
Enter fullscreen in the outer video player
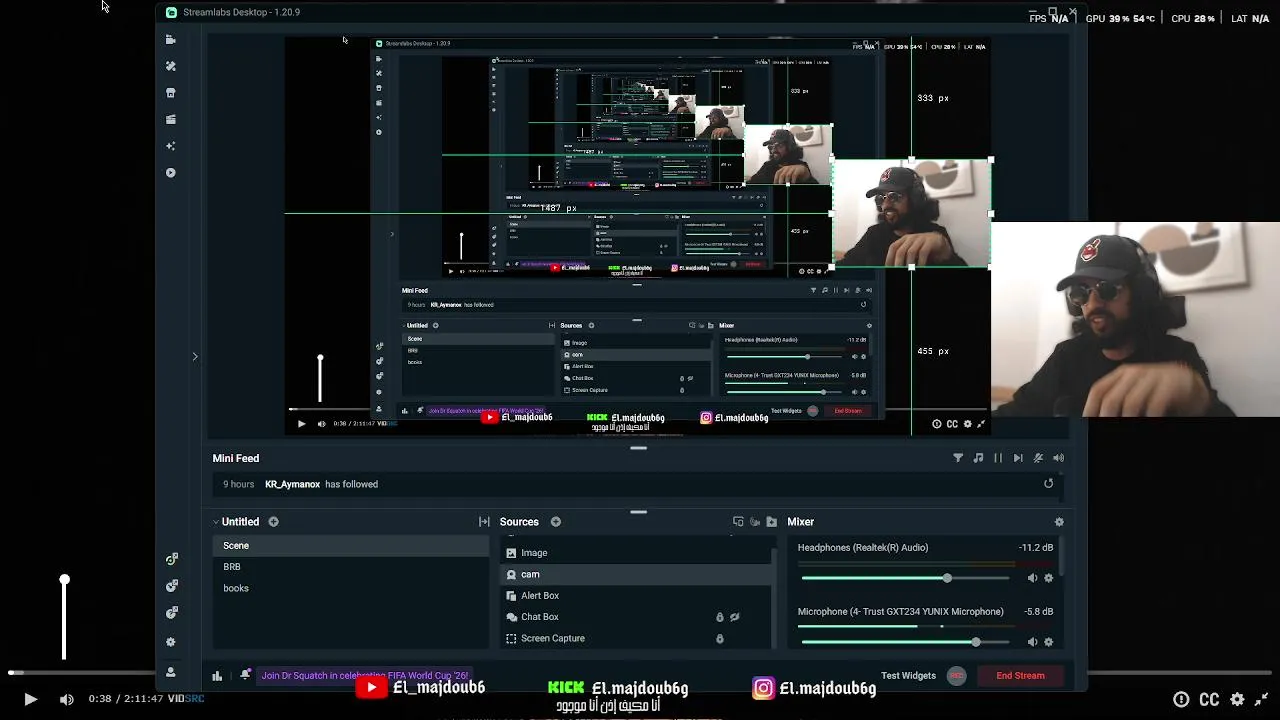click(1262, 700)
